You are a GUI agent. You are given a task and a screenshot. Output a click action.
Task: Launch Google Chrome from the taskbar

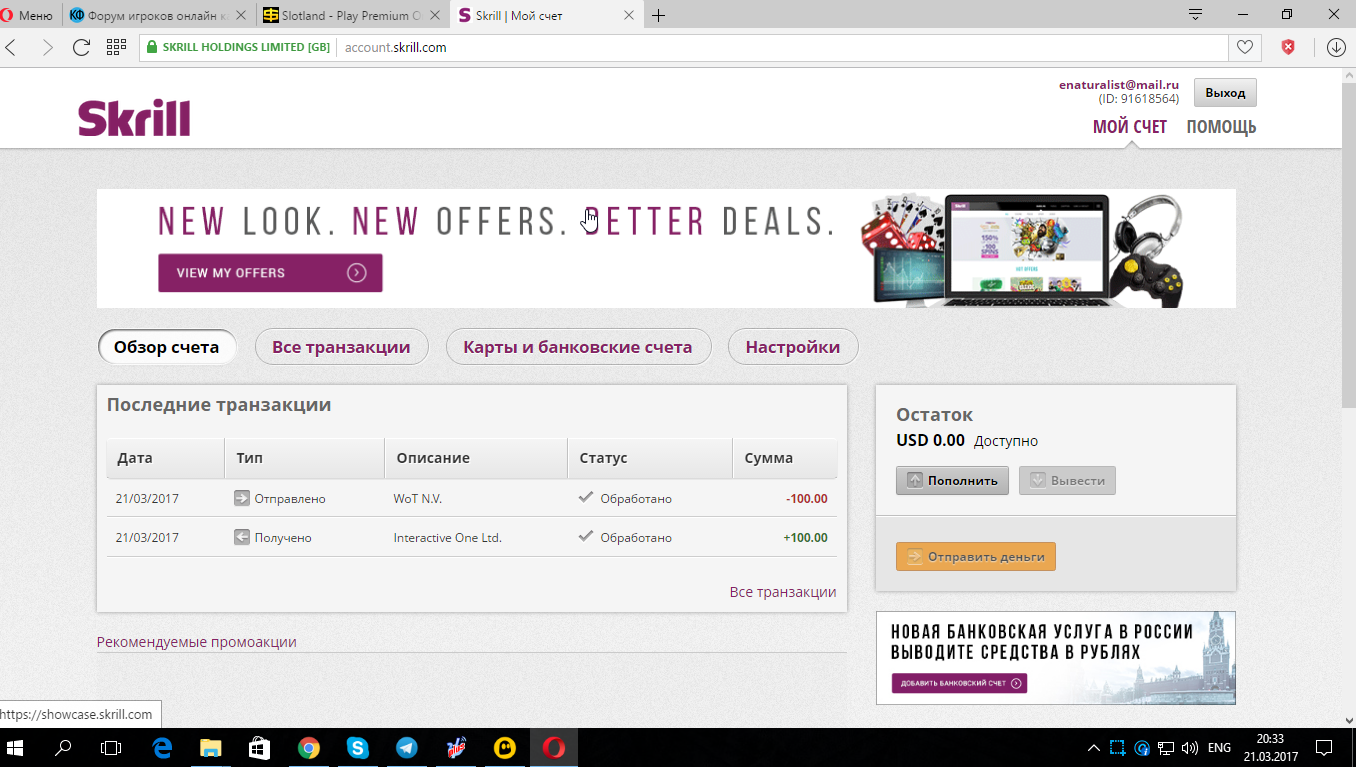click(x=308, y=748)
